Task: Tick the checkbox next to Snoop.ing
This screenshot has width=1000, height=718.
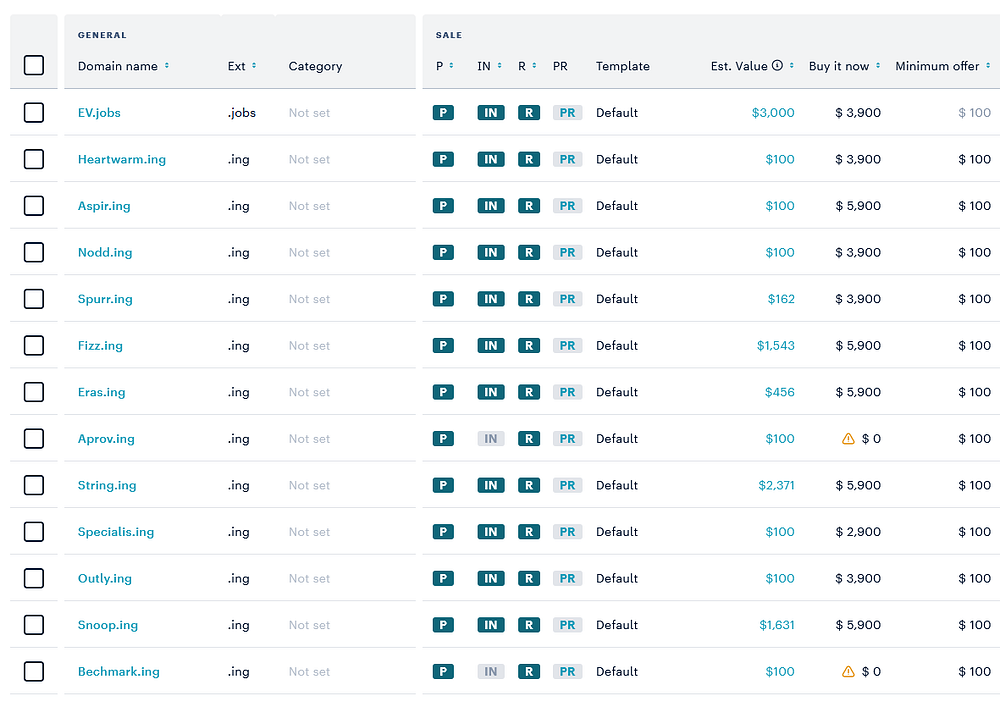Action: [x=34, y=625]
